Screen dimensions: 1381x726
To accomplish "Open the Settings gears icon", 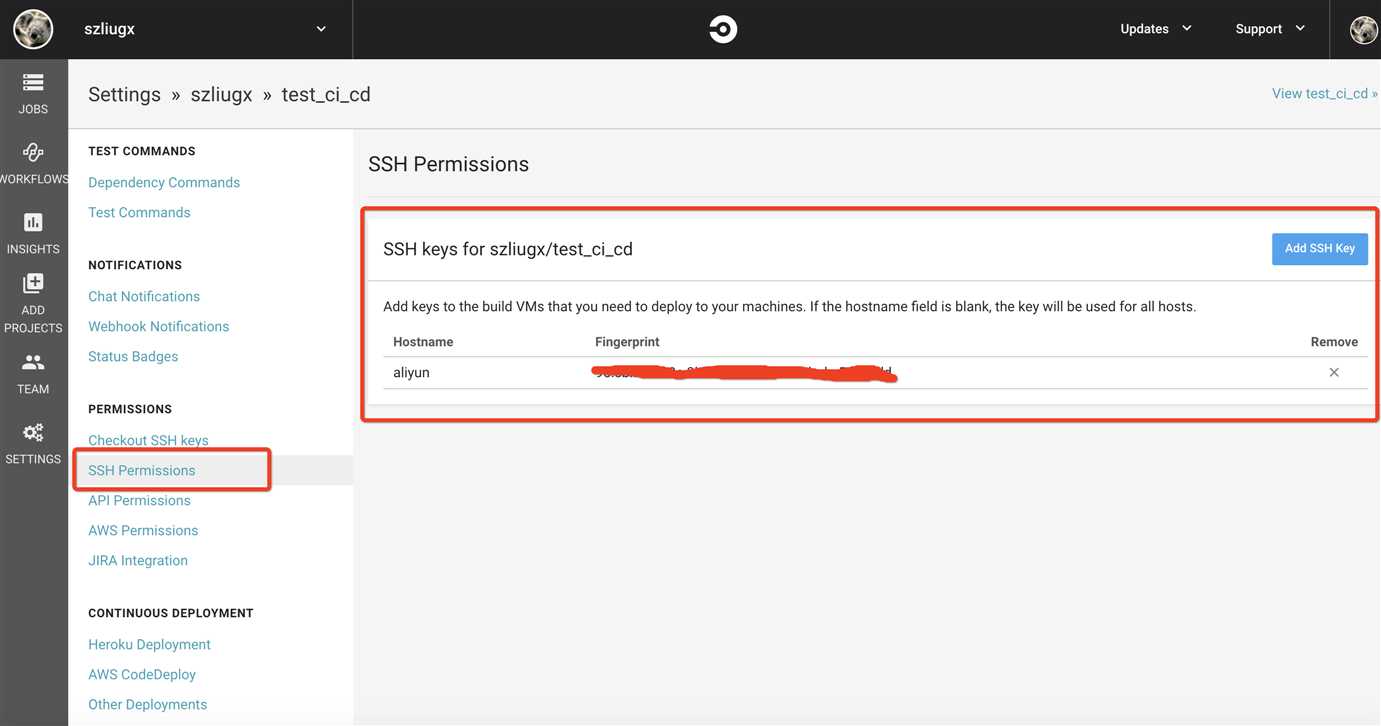I will click(33, 432).
